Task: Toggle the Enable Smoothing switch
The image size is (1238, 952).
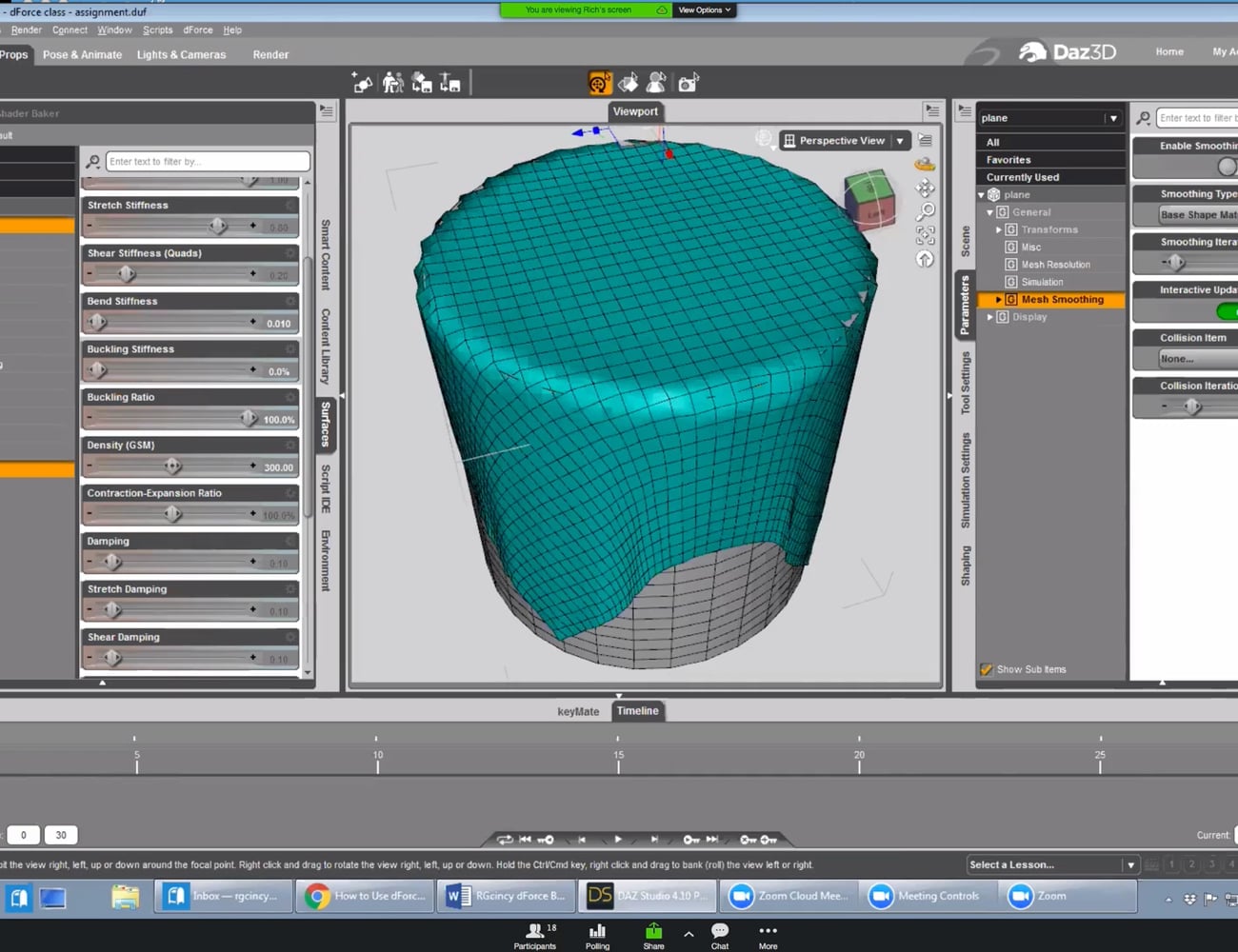Action: click(1227, 167)
